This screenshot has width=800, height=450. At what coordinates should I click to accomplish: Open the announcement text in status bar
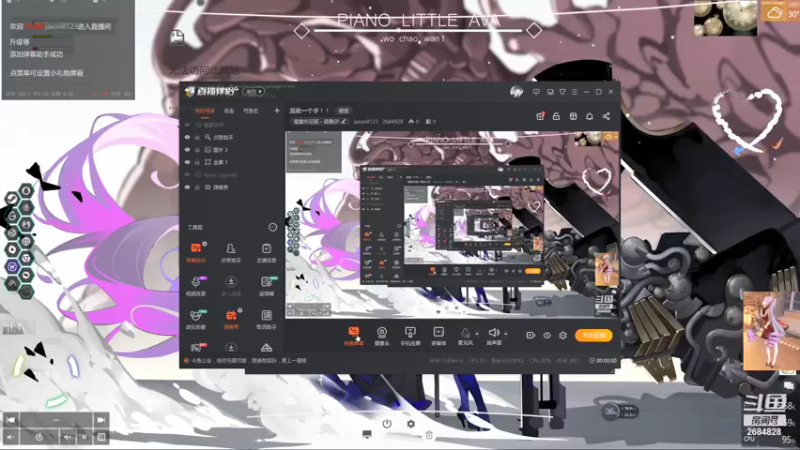tap(249, 360)
